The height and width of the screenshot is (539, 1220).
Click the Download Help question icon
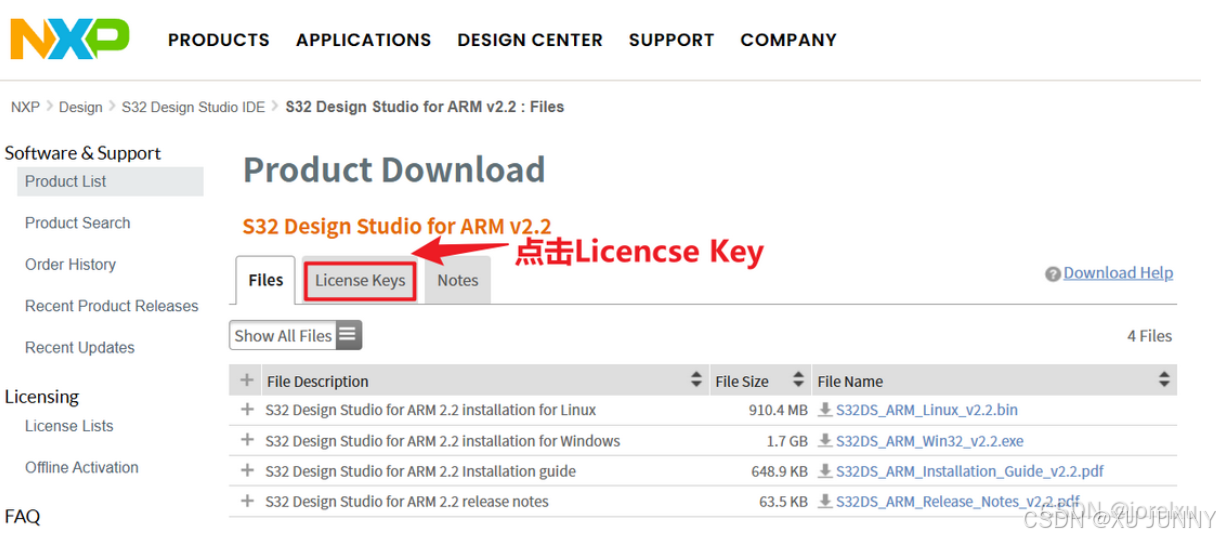(1053, 274)
